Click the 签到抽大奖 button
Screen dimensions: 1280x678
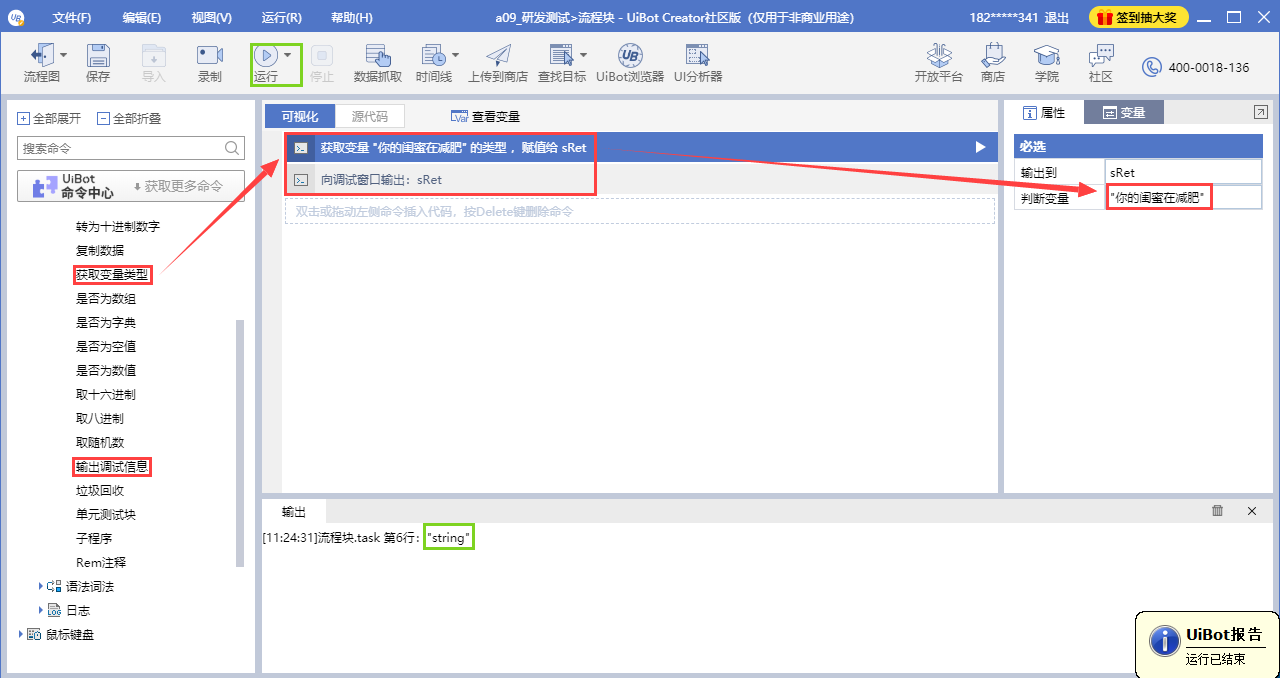click(x=1139, y=18)
